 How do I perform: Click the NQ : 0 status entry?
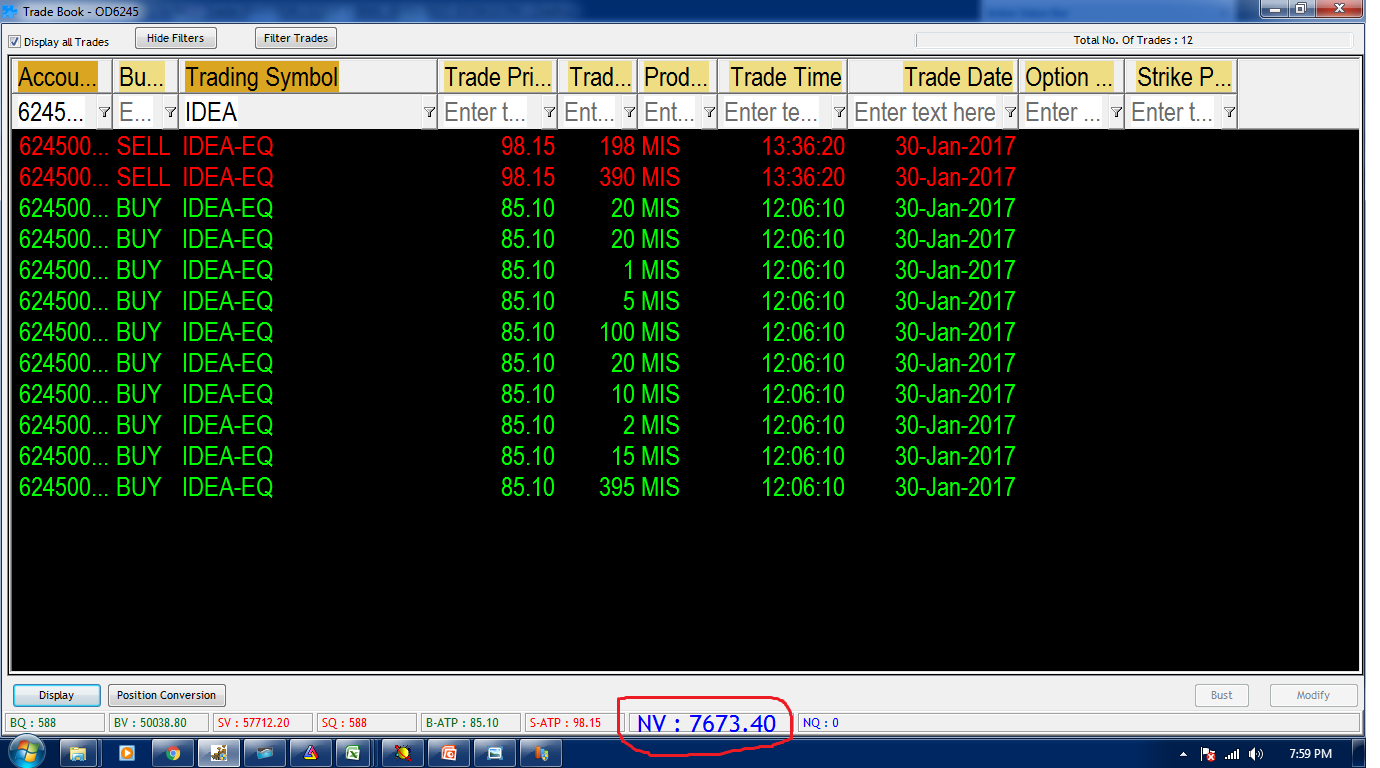(x=1078, y=723)
